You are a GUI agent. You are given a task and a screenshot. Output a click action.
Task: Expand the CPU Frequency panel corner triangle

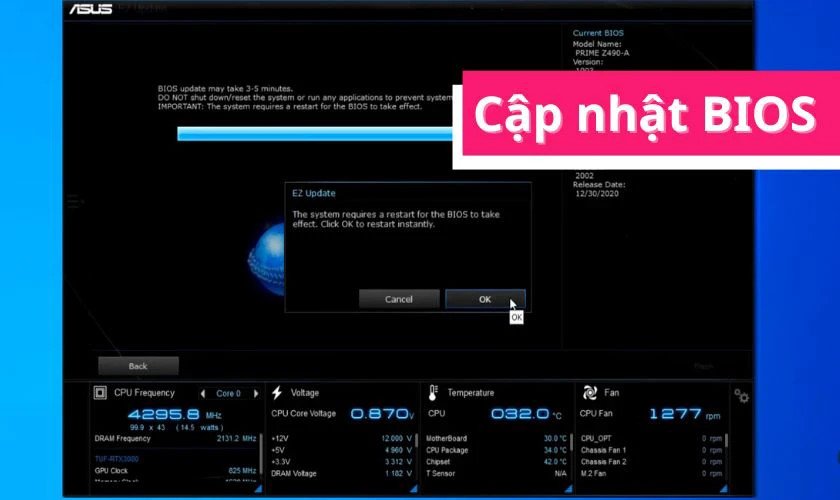tap(258, 489)
